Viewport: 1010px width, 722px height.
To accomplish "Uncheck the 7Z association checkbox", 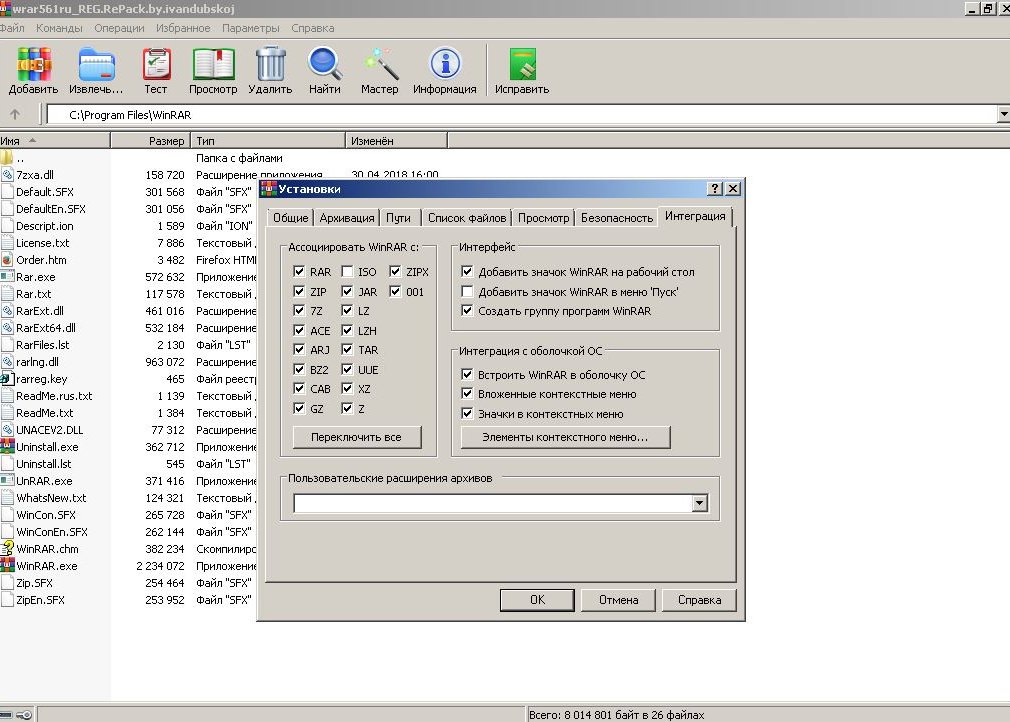I will point(299,310).
